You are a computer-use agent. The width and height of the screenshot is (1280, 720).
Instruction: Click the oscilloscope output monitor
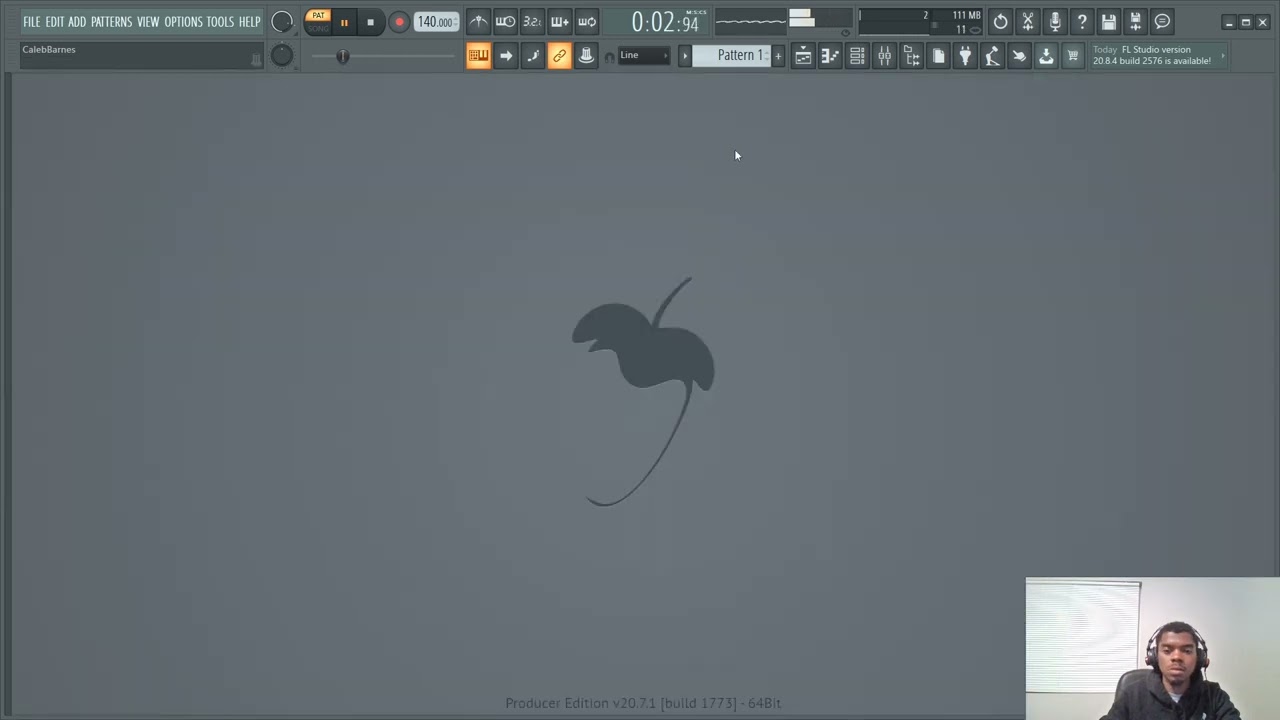pyautogui.click(x=750, y=21)
